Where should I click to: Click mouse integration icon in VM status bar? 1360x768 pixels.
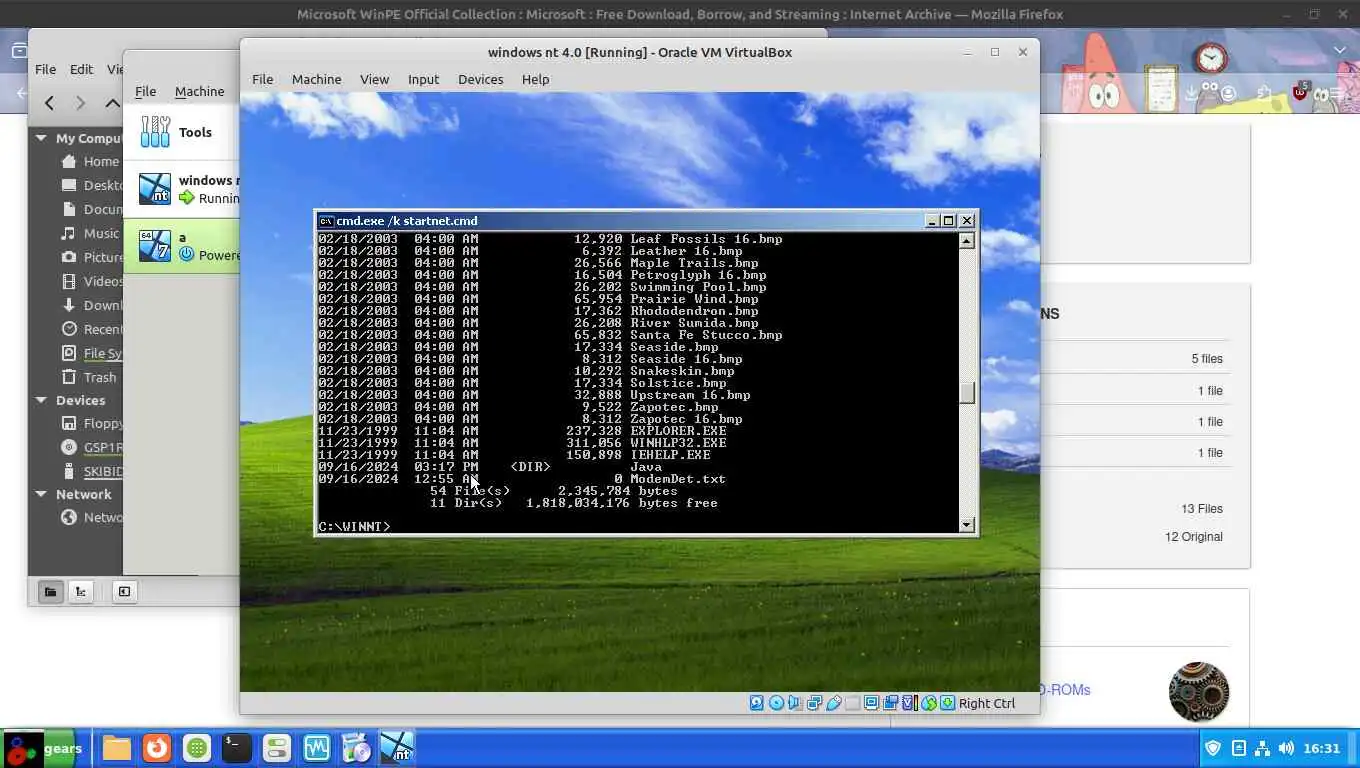(928, 703)
